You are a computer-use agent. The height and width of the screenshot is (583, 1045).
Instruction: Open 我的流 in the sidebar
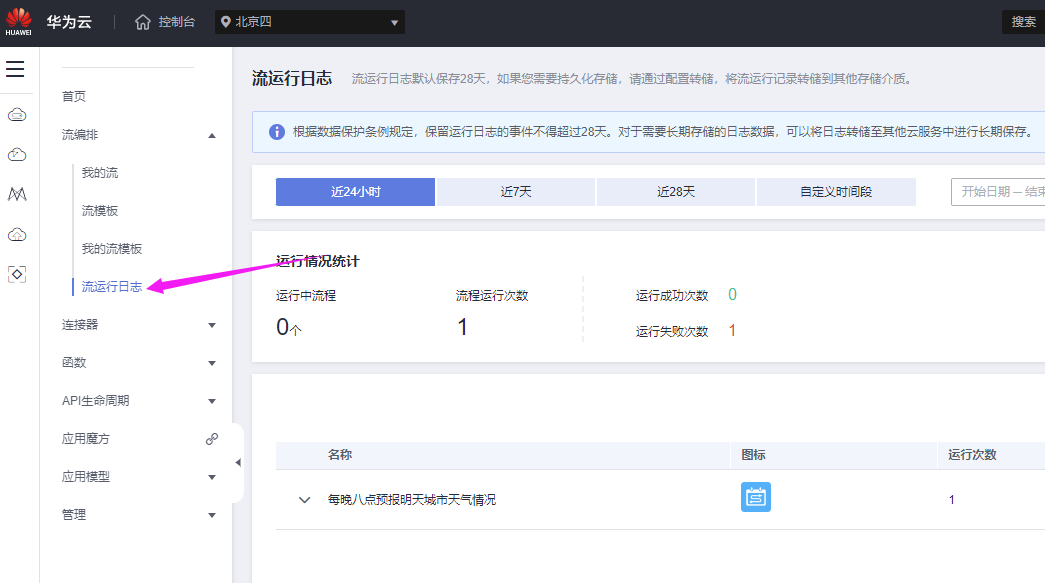coord(100,173)
